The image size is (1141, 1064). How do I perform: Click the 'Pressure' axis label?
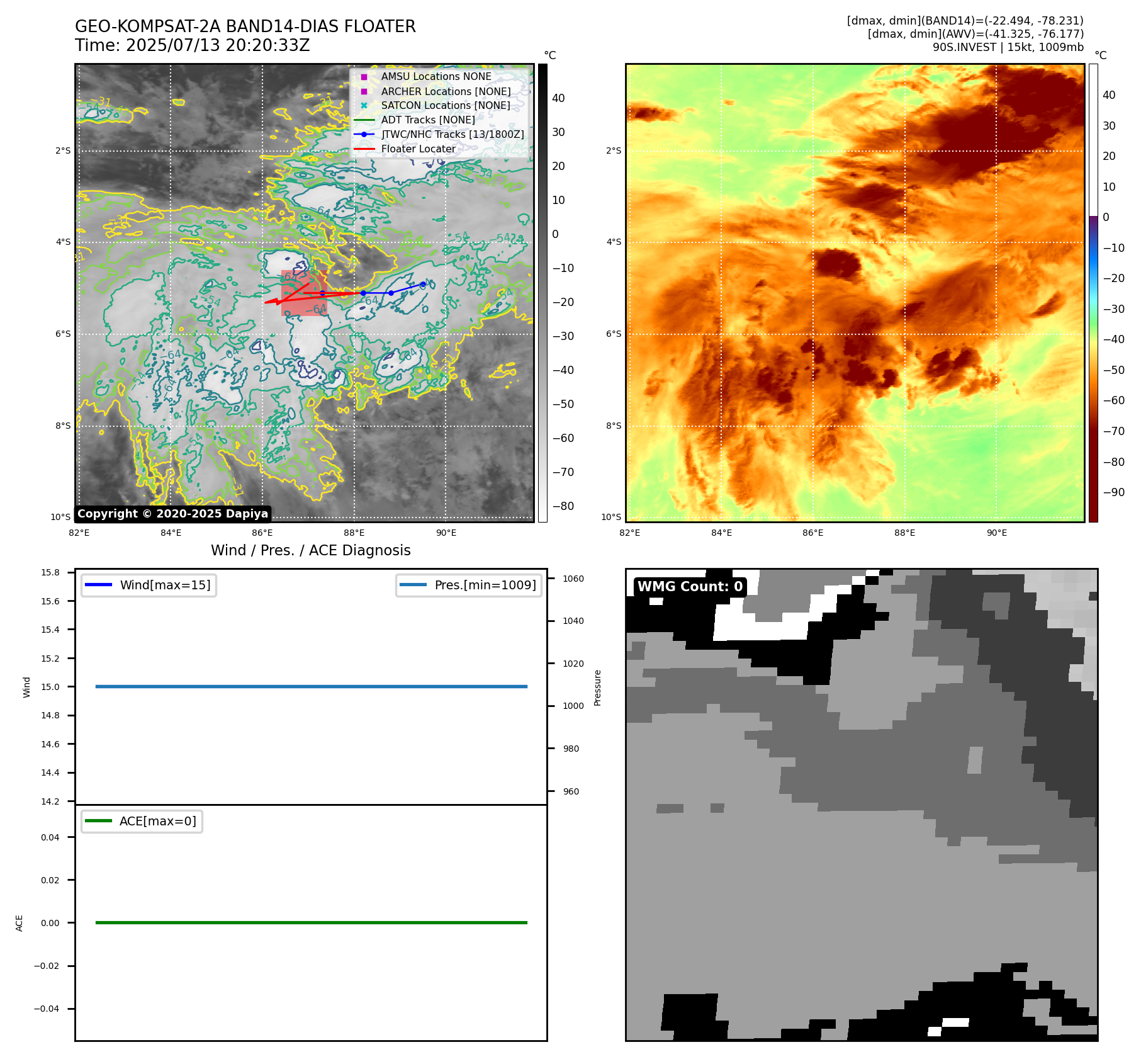(x=598, y=688)
